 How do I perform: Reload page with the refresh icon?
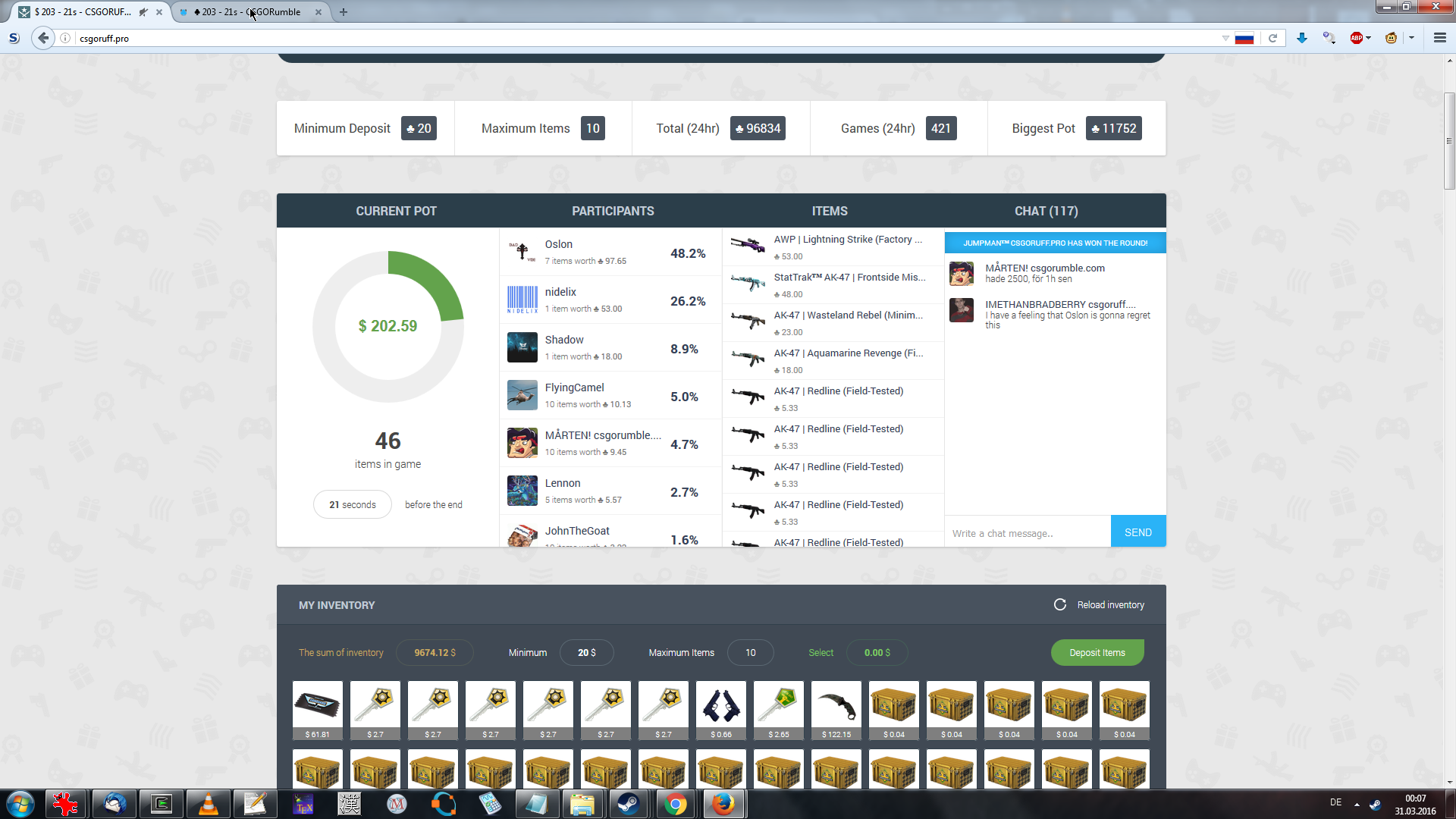(x=1273, y=38)
